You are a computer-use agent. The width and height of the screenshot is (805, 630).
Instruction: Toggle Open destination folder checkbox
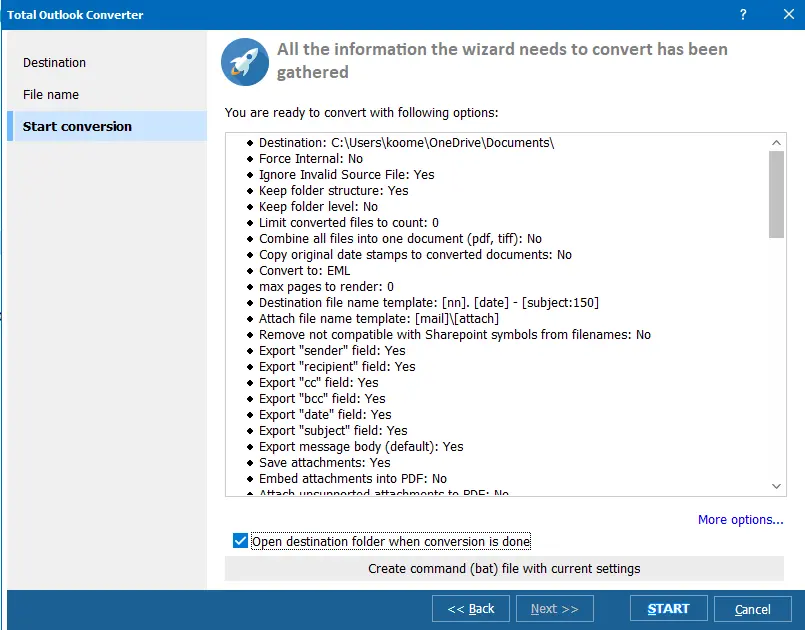240,541
